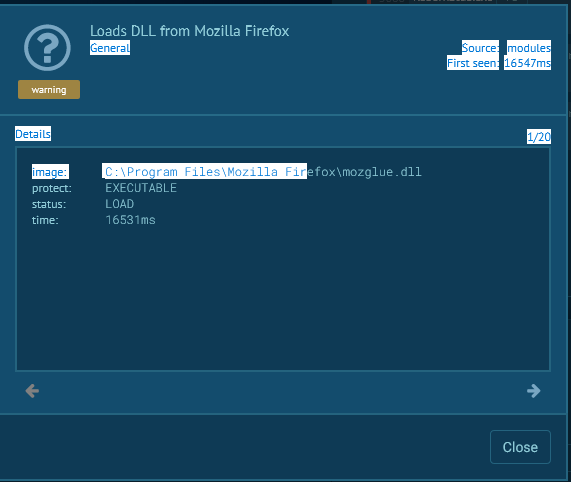
Task: Click the image field label
Action: 50,172
